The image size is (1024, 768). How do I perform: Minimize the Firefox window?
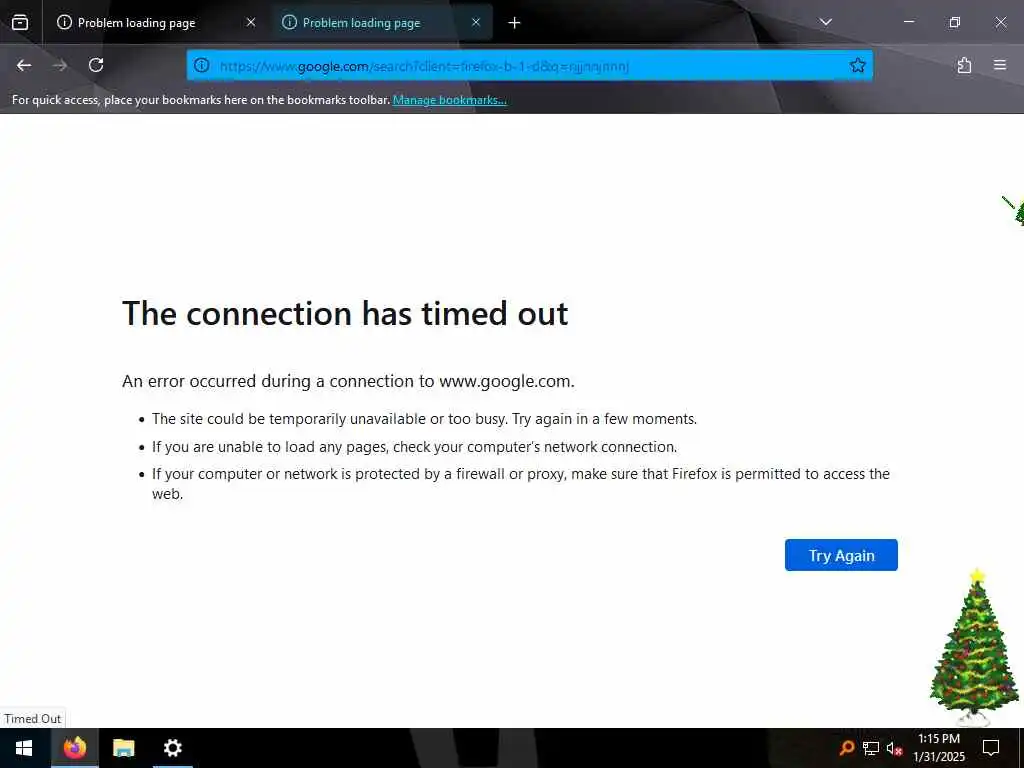click(908, 22)
